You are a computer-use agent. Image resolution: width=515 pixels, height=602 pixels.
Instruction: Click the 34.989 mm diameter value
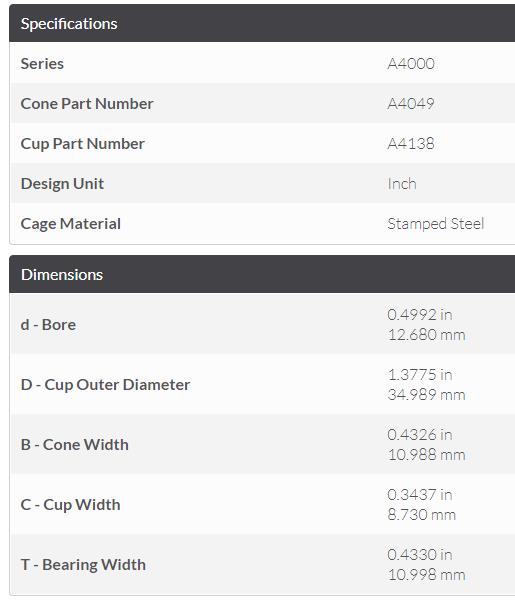[x=427, y=395]
